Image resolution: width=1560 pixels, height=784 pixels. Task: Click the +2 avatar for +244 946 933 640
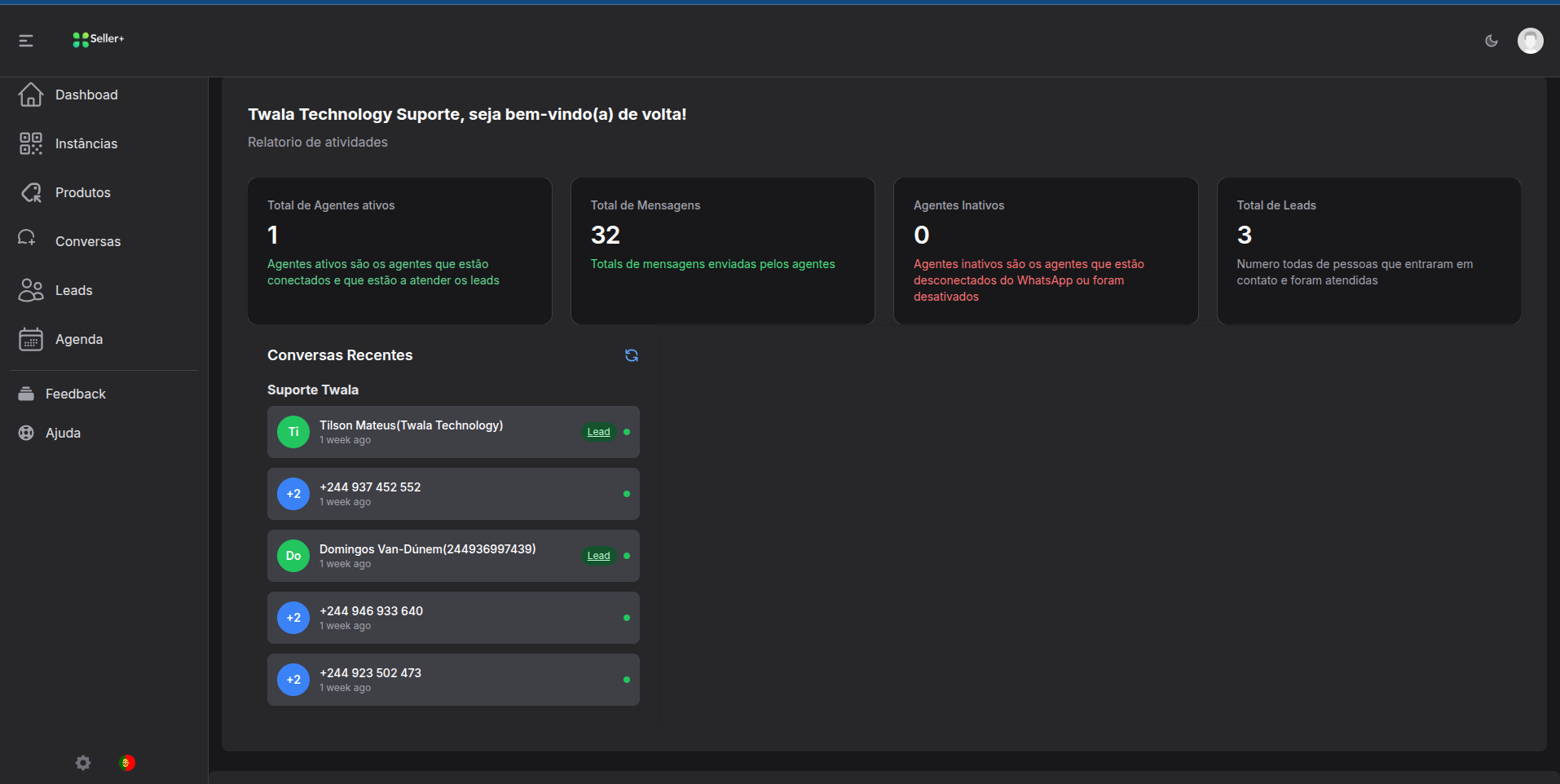click(293, 618)
